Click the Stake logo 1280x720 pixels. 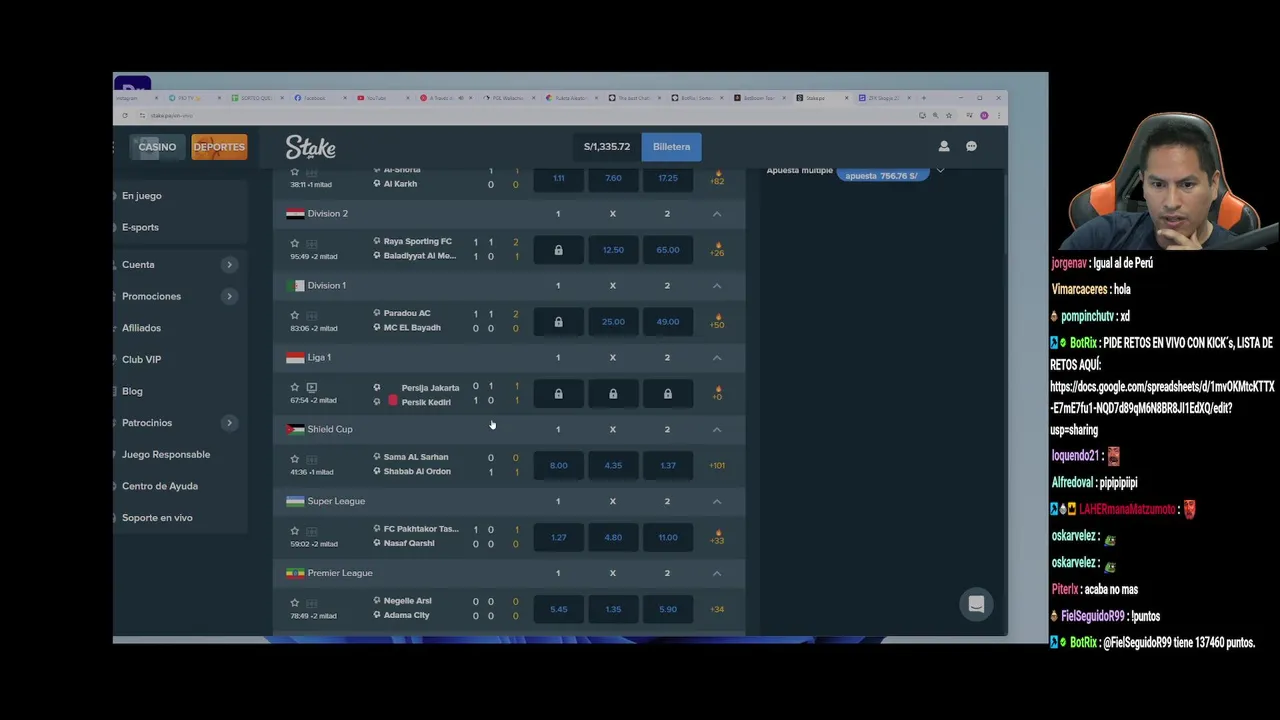[310, 147]
